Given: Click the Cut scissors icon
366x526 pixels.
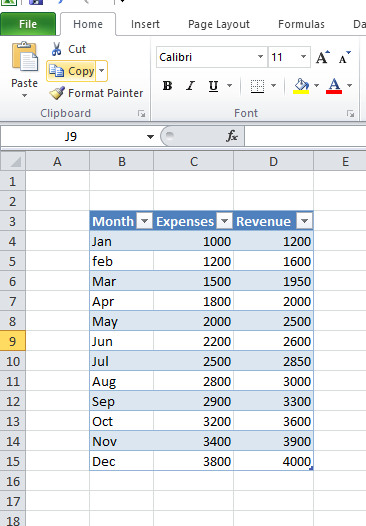Looking at the screenshot, I should [56, 49].
